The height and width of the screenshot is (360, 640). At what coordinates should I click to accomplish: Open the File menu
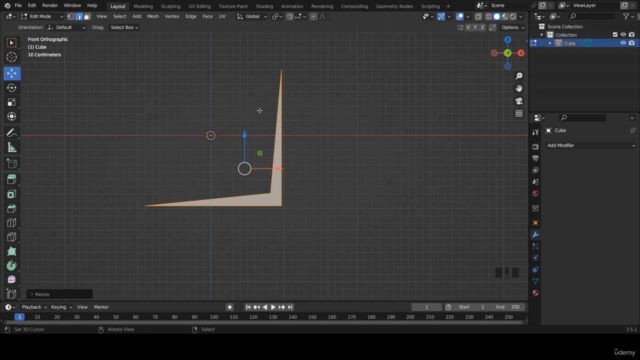coord(18,6)
